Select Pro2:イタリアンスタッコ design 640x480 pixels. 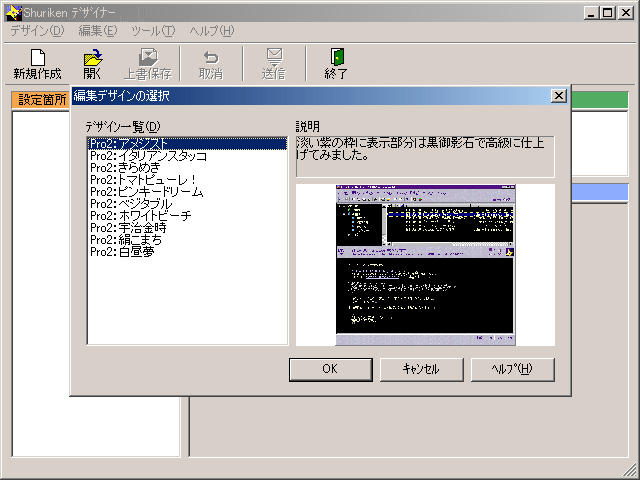(187, 156)
